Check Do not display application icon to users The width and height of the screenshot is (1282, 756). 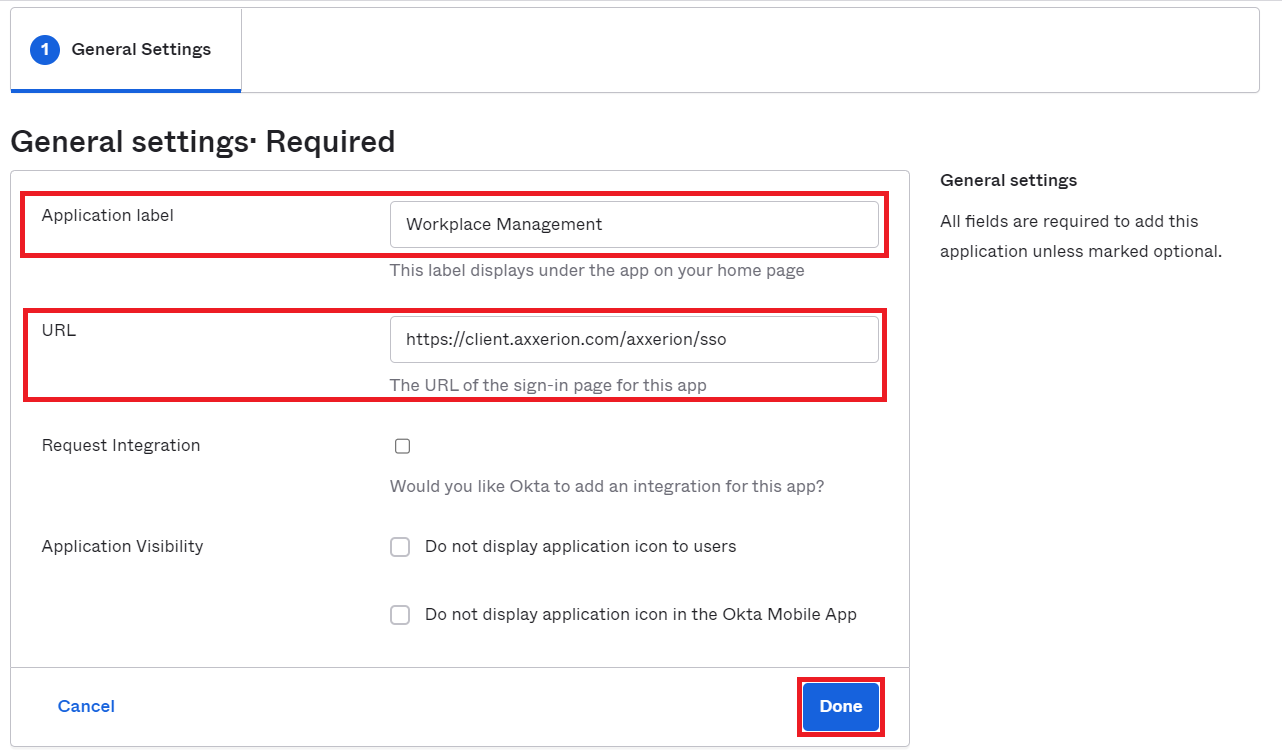pyautogui.click(x=400, y=547)
